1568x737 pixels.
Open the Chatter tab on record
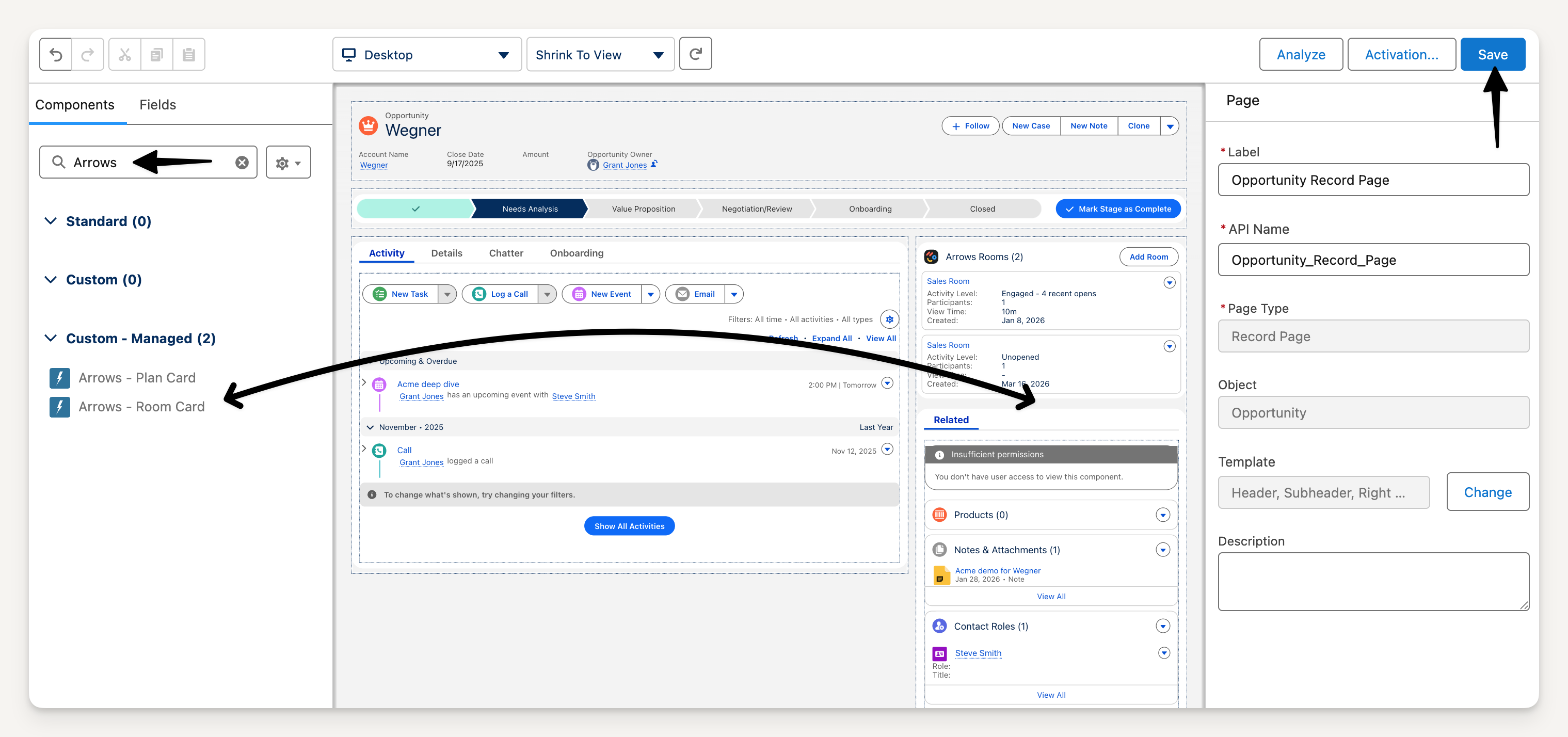pyautogui.click(x=506, y=253)
